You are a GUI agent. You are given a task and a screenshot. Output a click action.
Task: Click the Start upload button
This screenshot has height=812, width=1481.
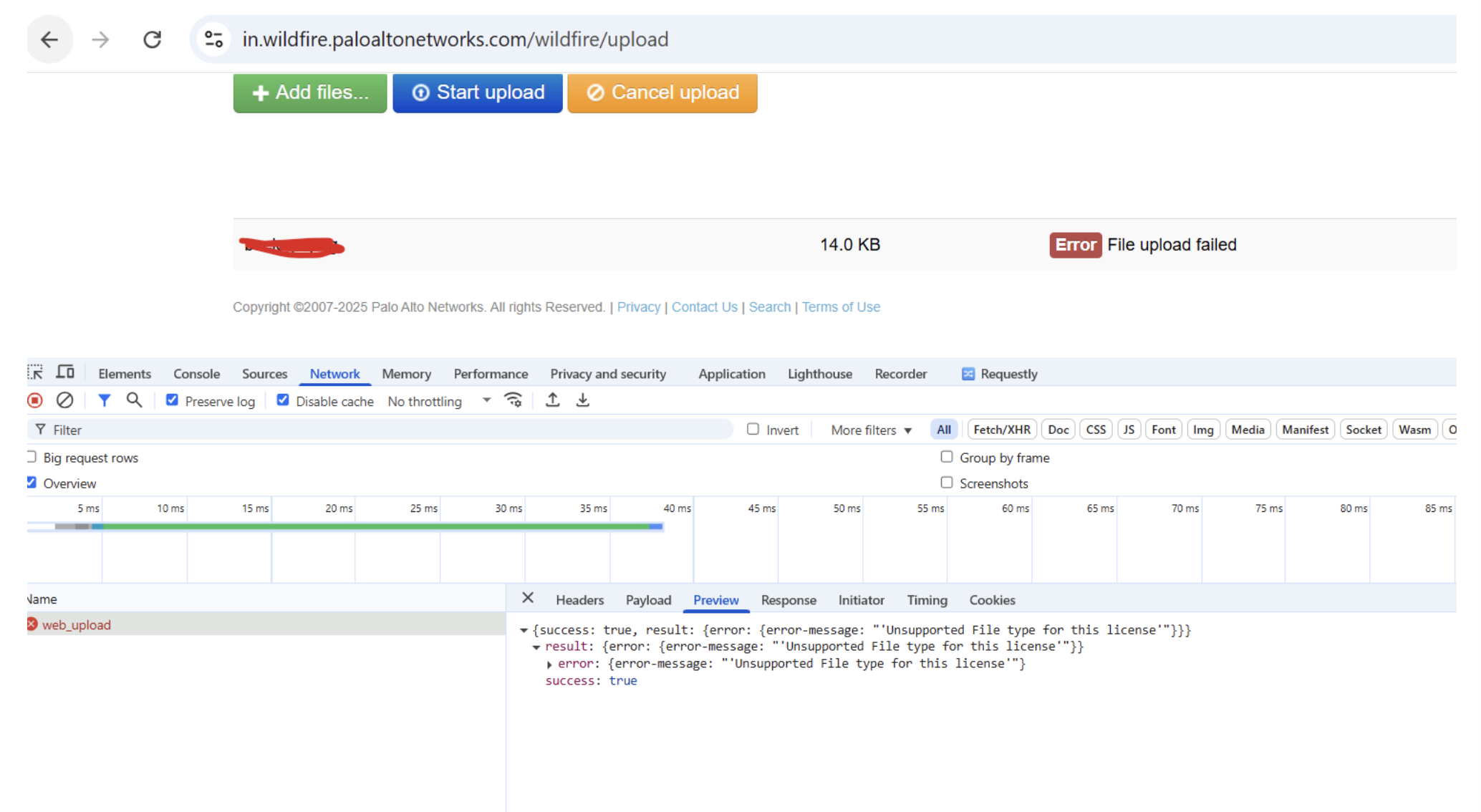478,93
